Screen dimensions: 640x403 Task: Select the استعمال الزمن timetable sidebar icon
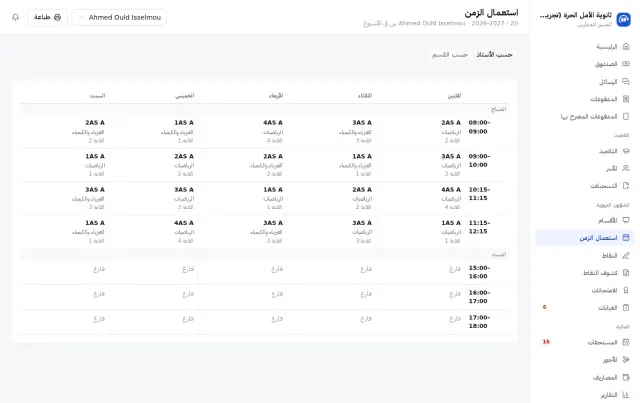(x=626, y=238)
